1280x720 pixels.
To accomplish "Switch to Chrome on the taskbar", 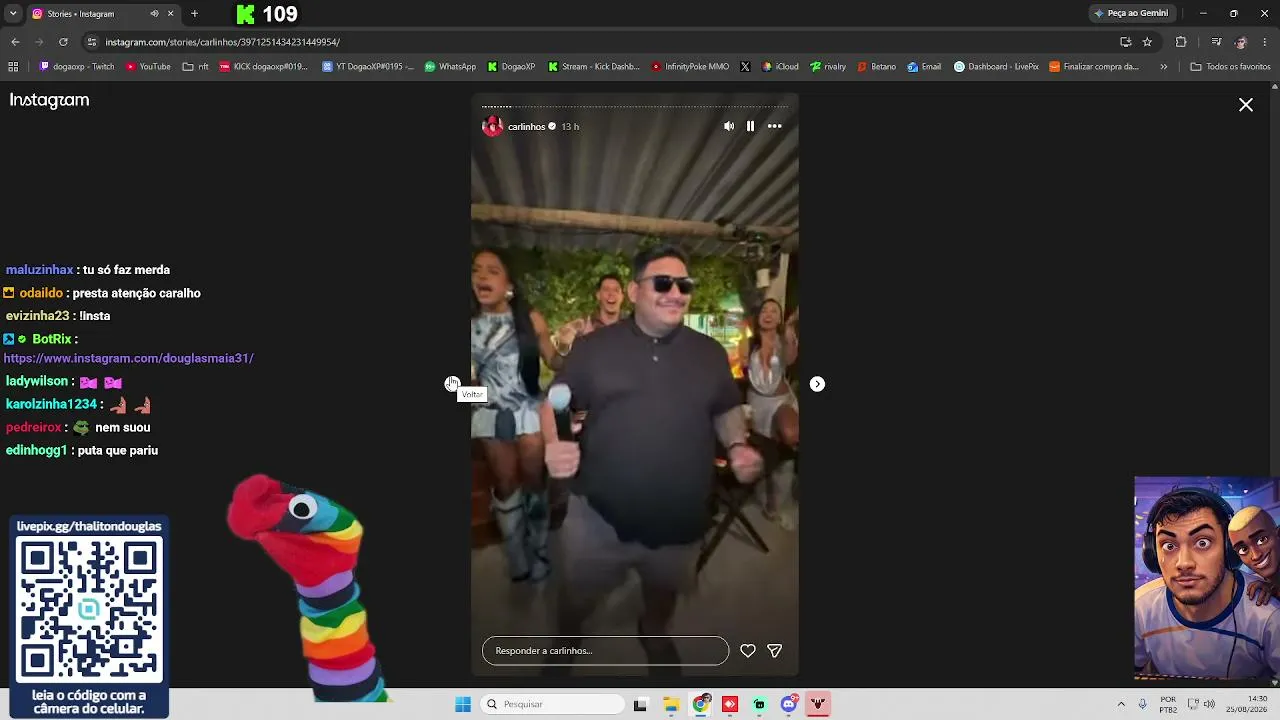I will tap(701, 704).
